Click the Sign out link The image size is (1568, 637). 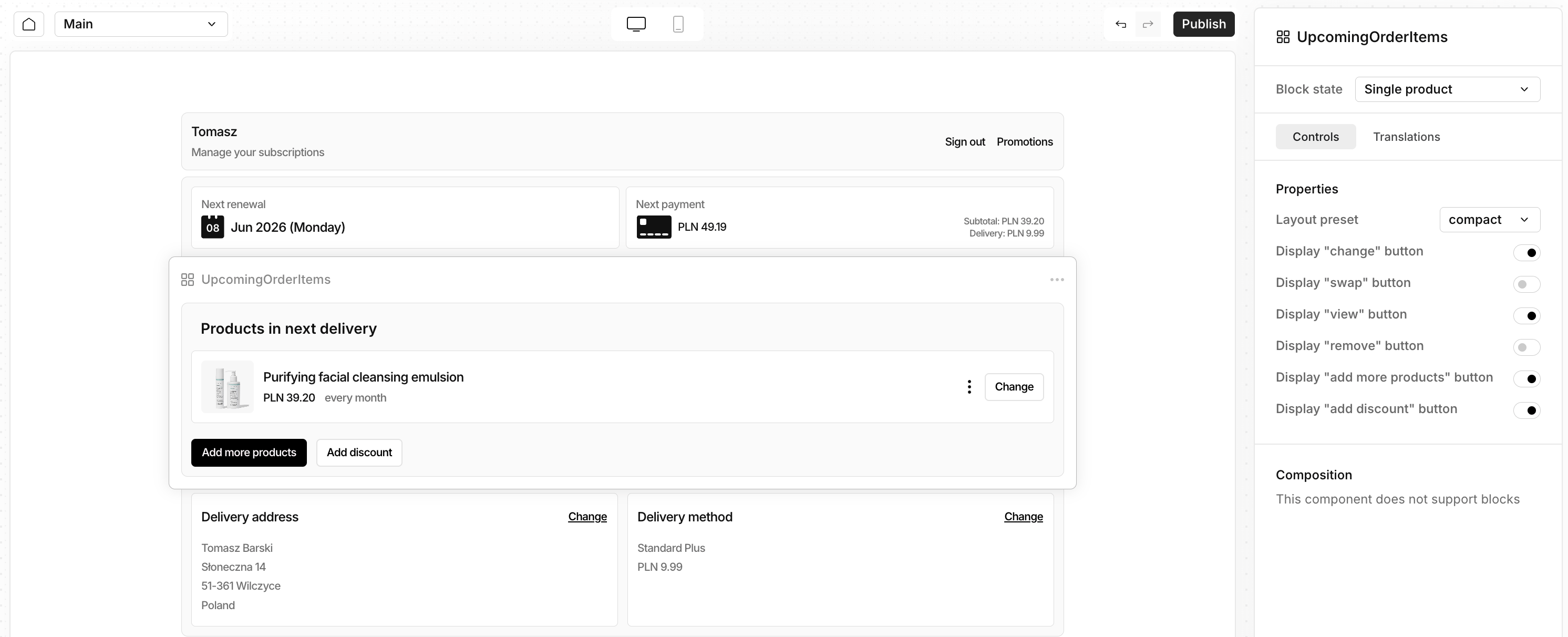point(965,142)
